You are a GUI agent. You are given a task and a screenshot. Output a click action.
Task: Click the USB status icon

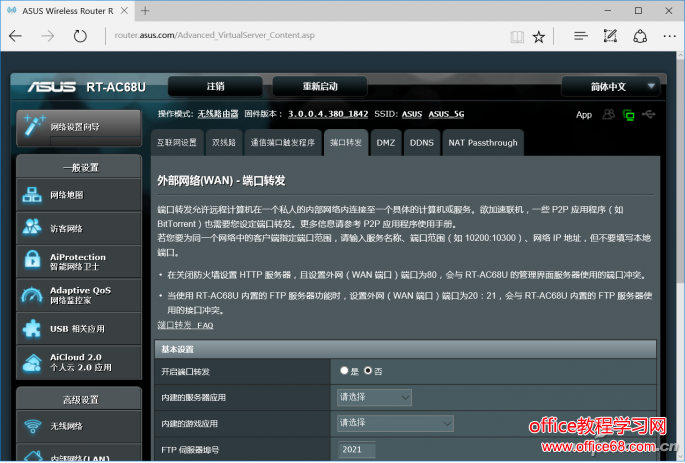[x=649, y=114]
